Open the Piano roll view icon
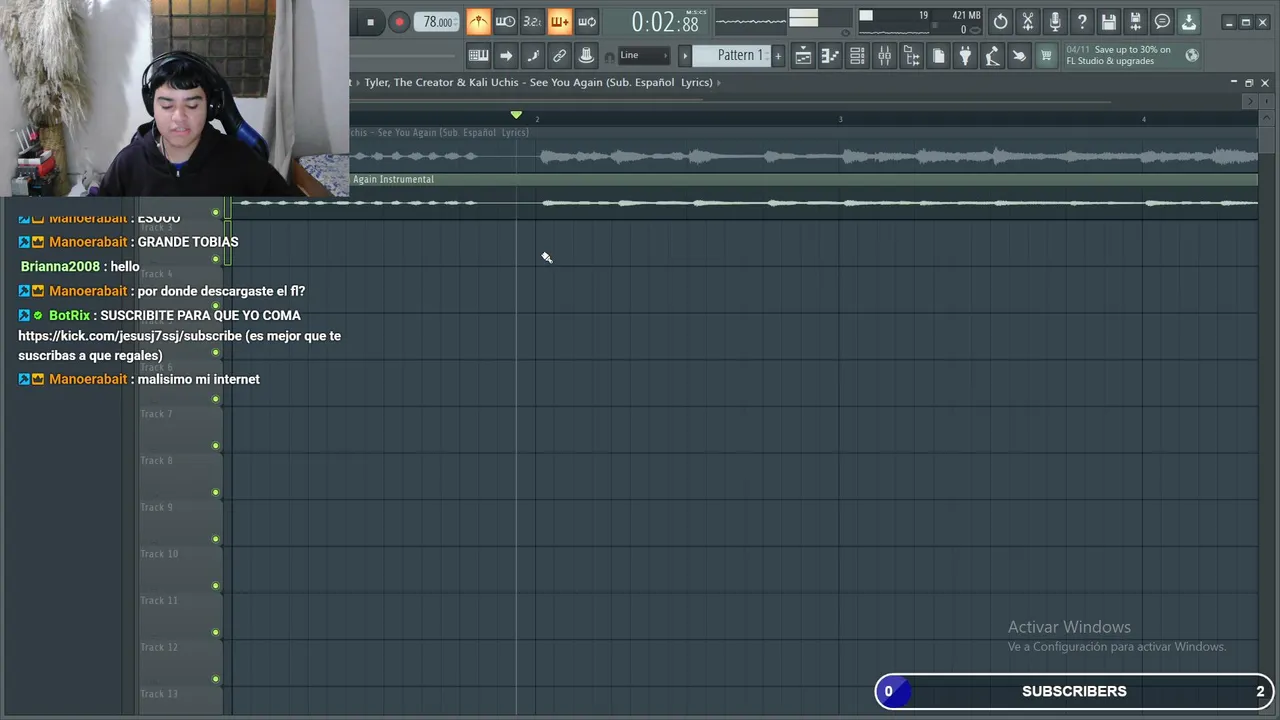 830,56
